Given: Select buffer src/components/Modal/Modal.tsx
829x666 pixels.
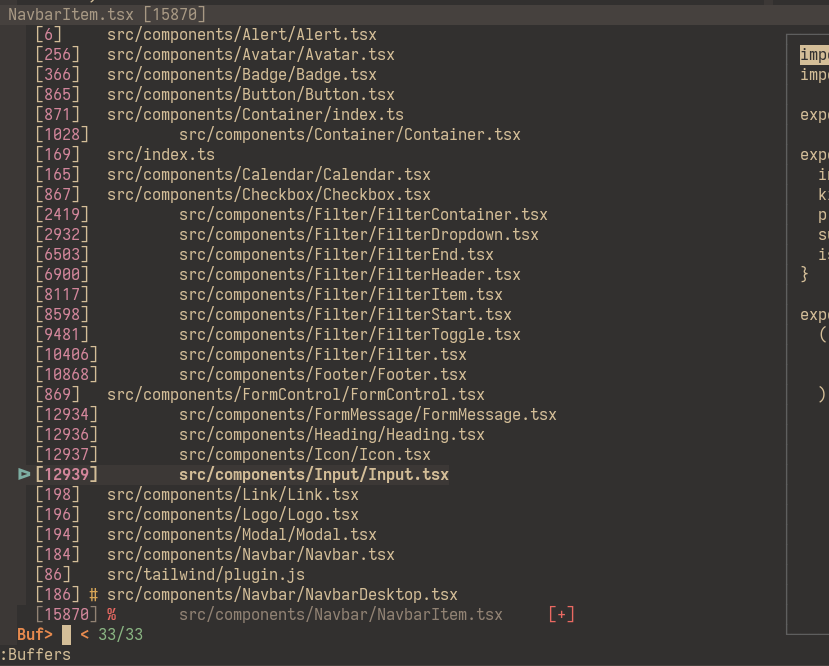Looking at the screenshot, I should pyautogui.click(x=242, y=535).
